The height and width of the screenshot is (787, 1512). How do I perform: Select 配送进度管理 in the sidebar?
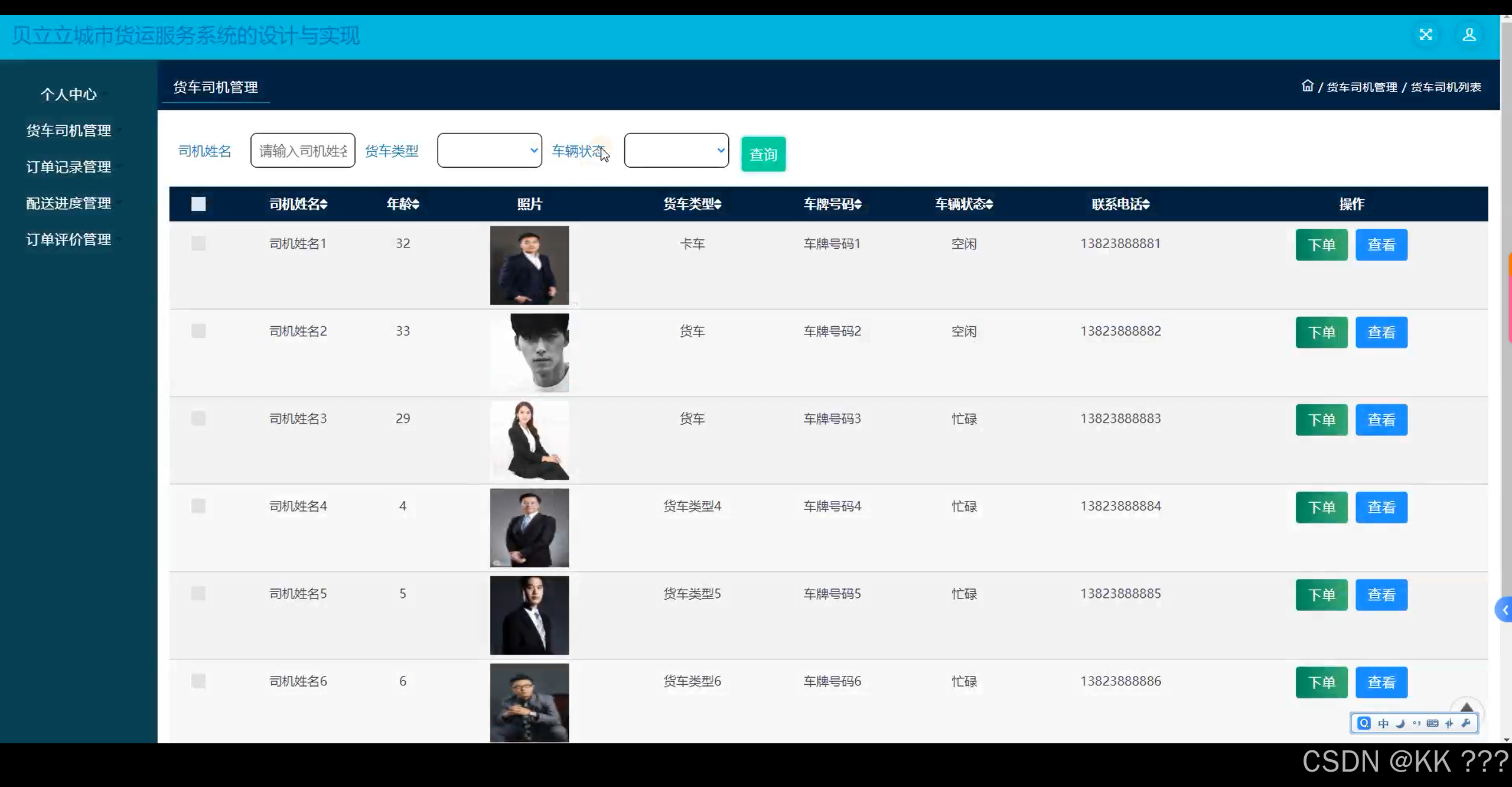pos(69,203)
